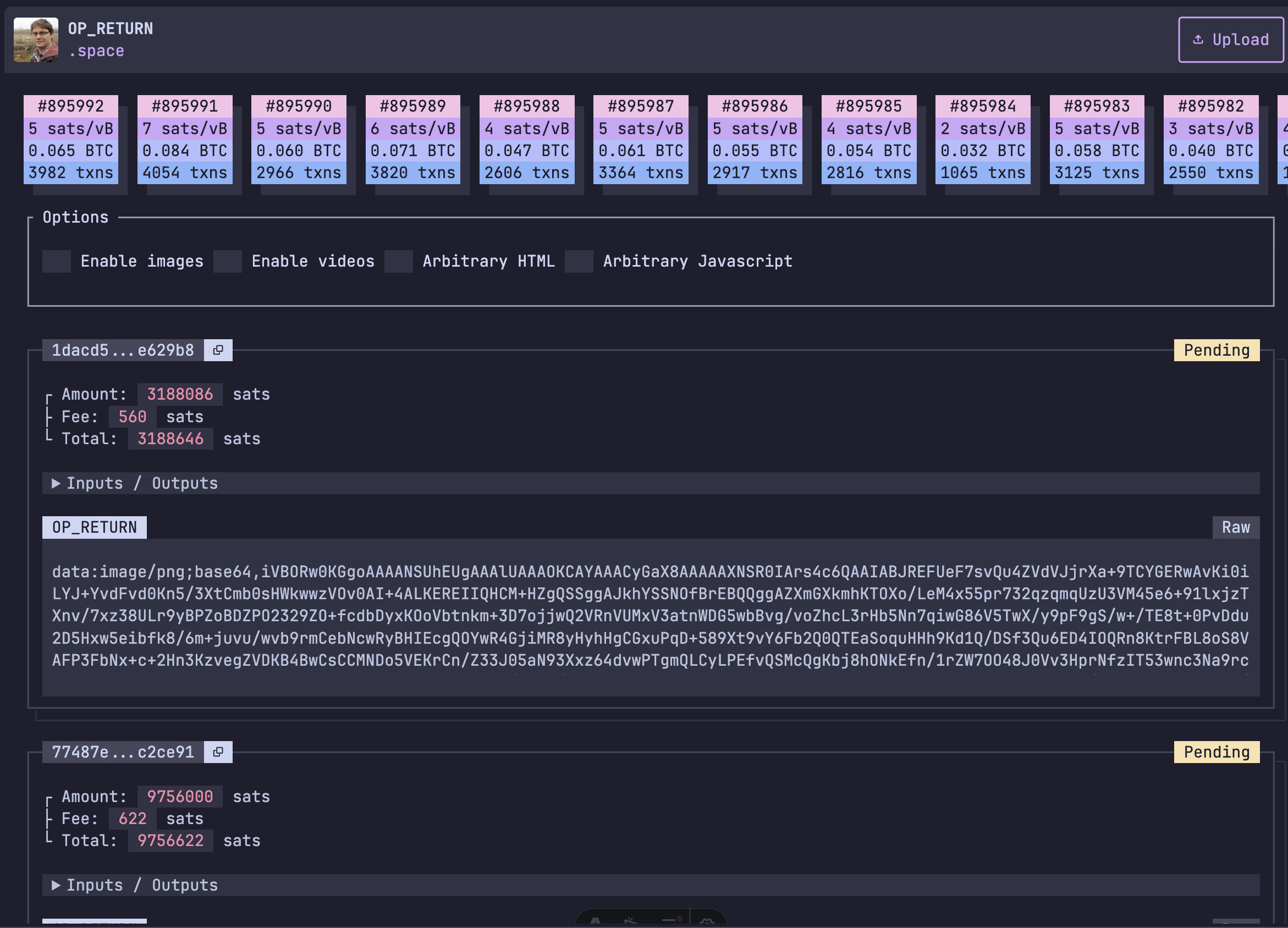Expand Inputs / Outputs for first transaction

(136, 484)
